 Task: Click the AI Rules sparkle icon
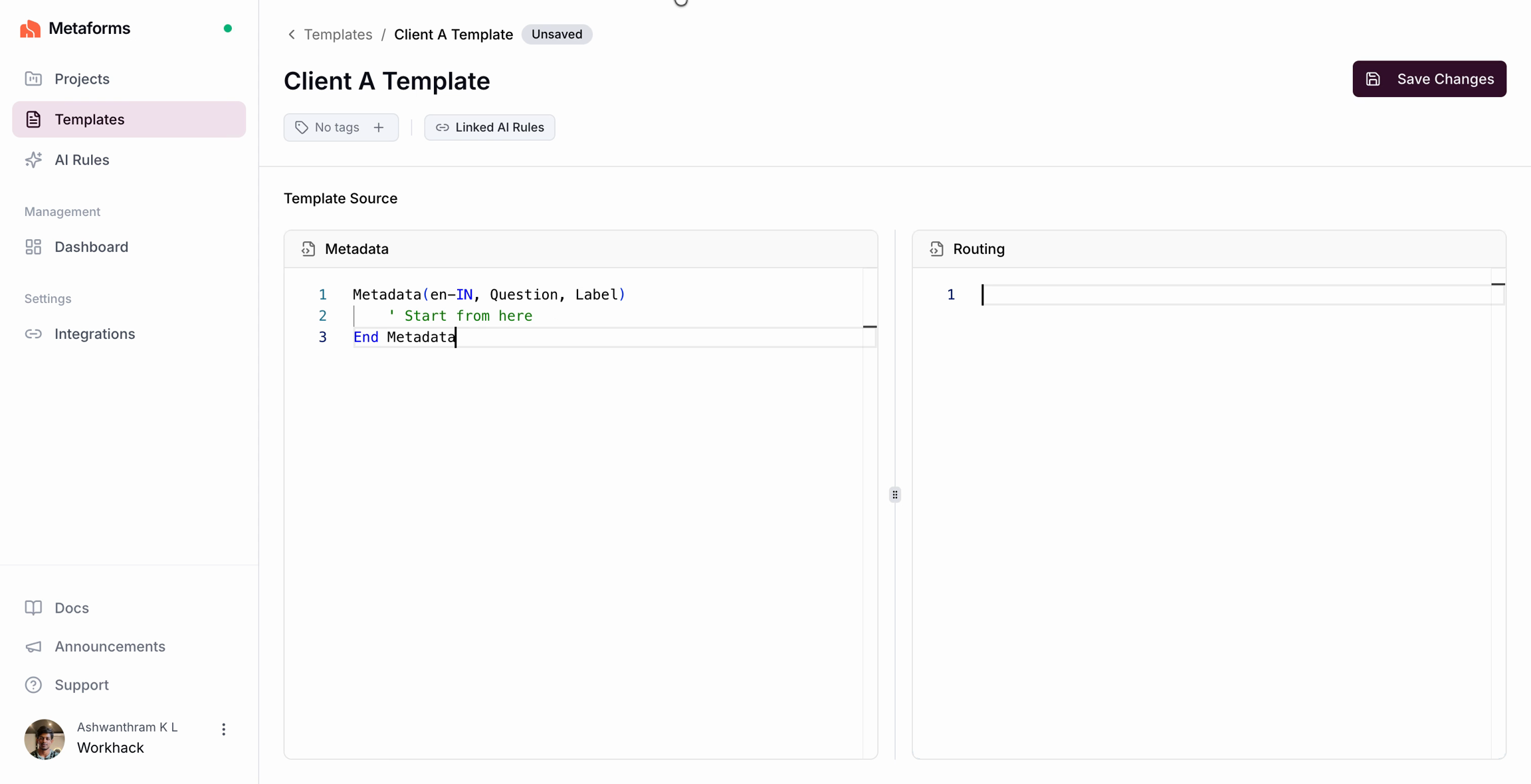click(x=33, y=160)
